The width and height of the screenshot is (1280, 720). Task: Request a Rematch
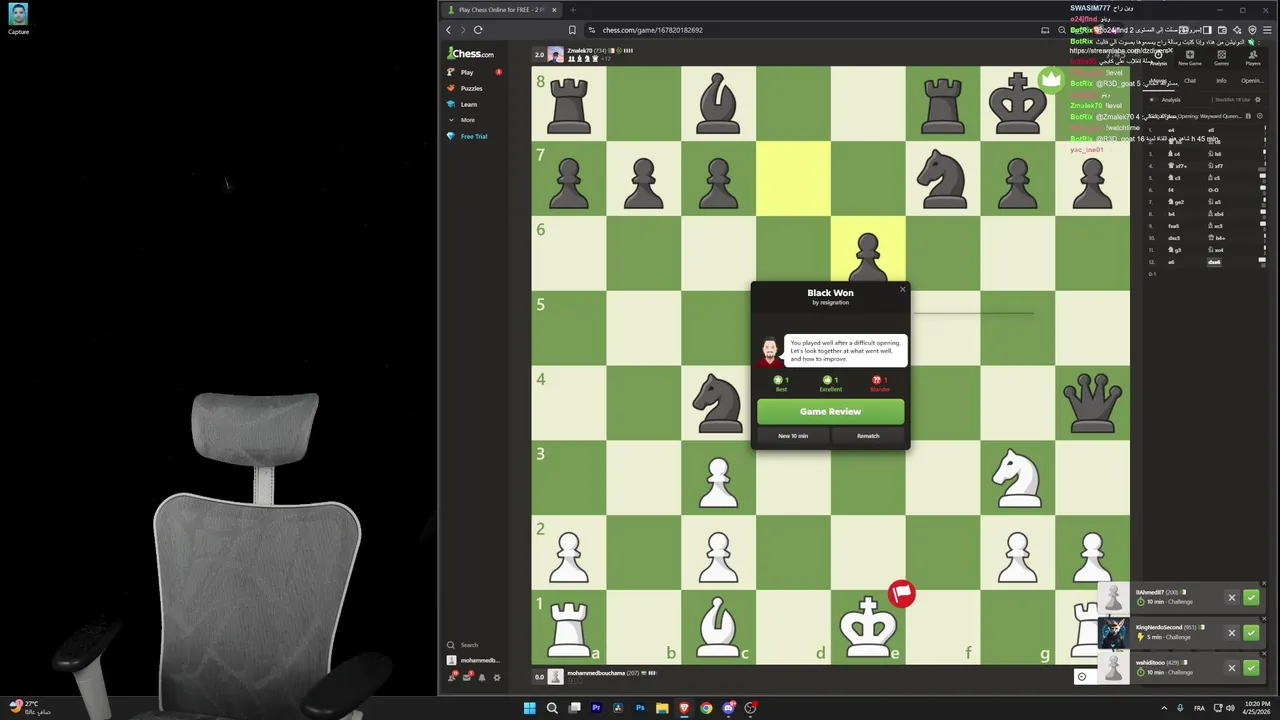point(868,436)
